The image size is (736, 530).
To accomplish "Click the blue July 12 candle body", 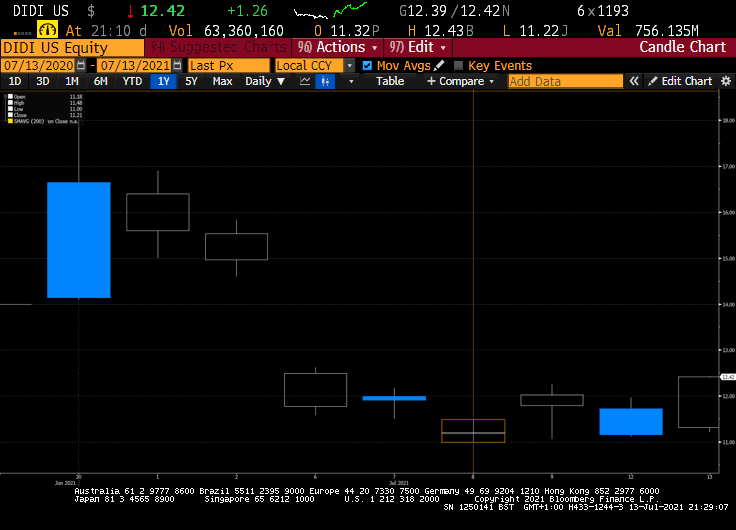I will click(x=631, y=422).
